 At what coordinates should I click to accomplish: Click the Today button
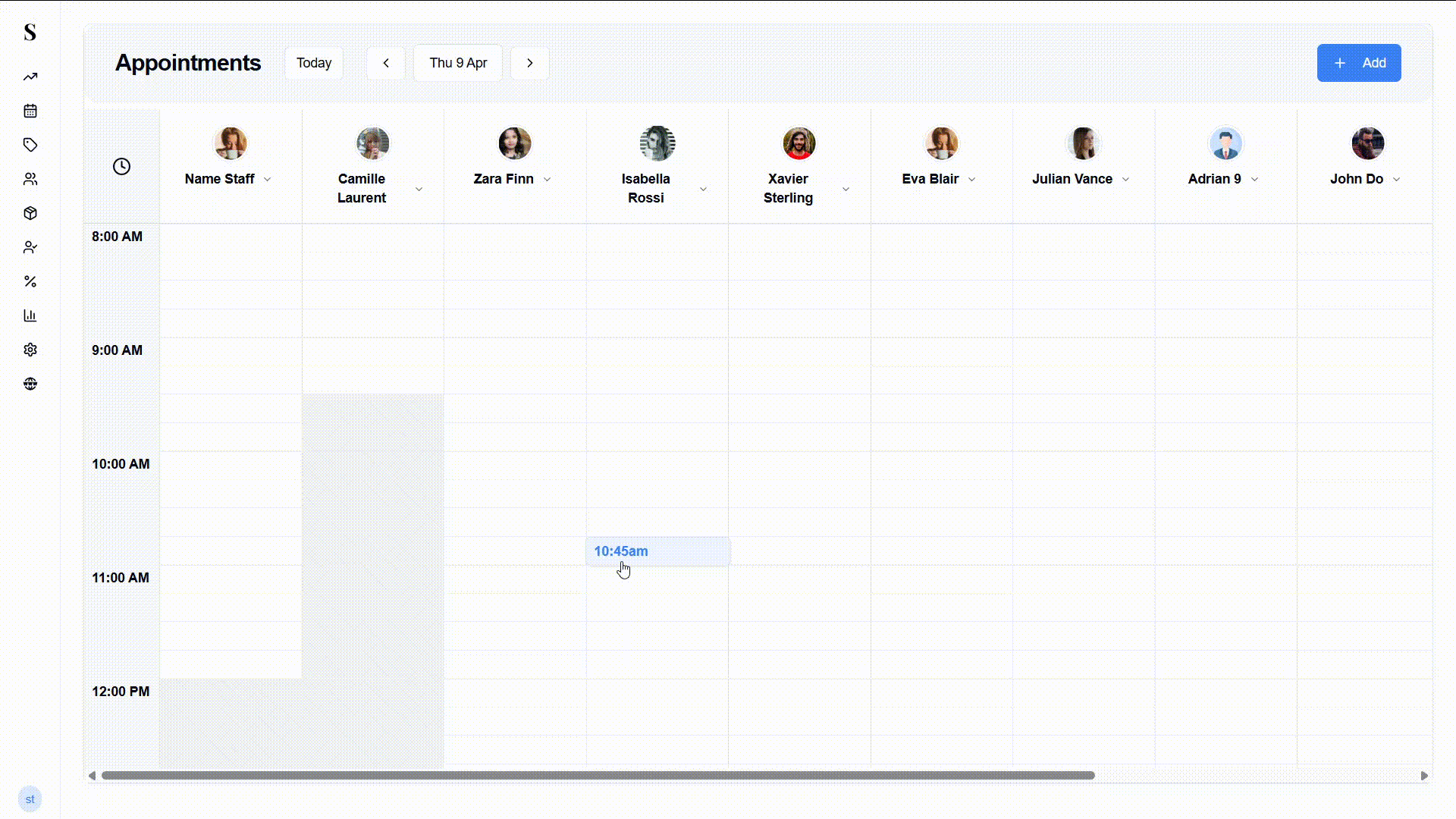(313, 63)
